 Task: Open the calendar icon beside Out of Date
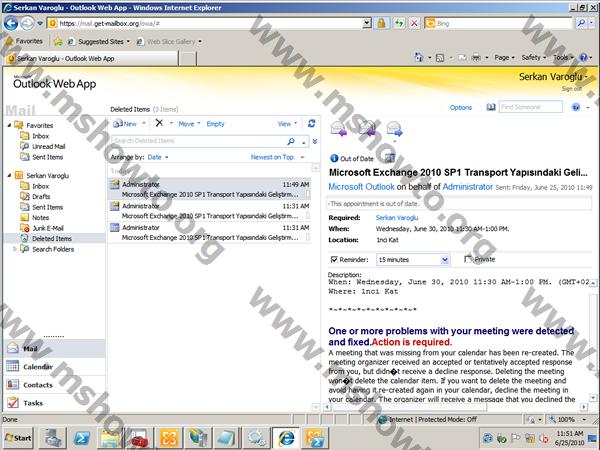click(x=390, y=158)
